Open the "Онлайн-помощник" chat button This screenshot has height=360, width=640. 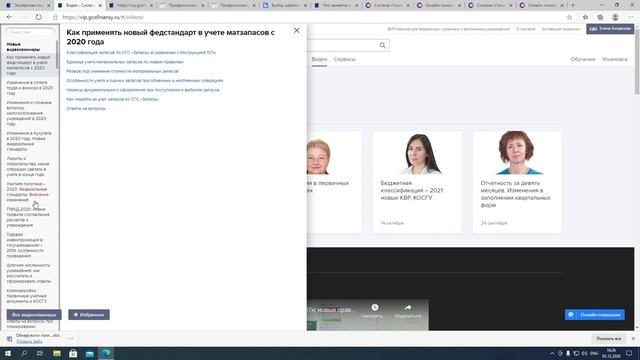point(595,315)
